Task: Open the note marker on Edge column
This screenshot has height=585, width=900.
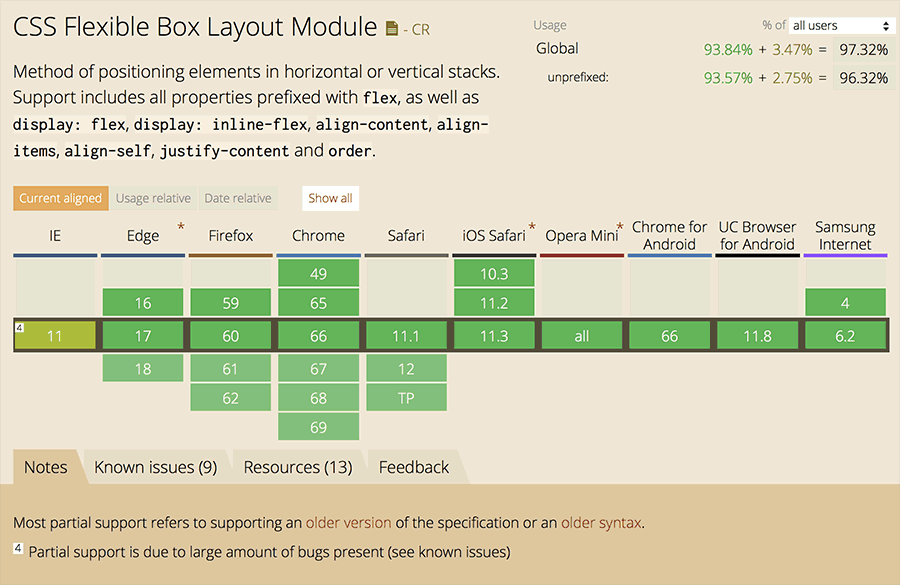Action: tap(181, 226)
